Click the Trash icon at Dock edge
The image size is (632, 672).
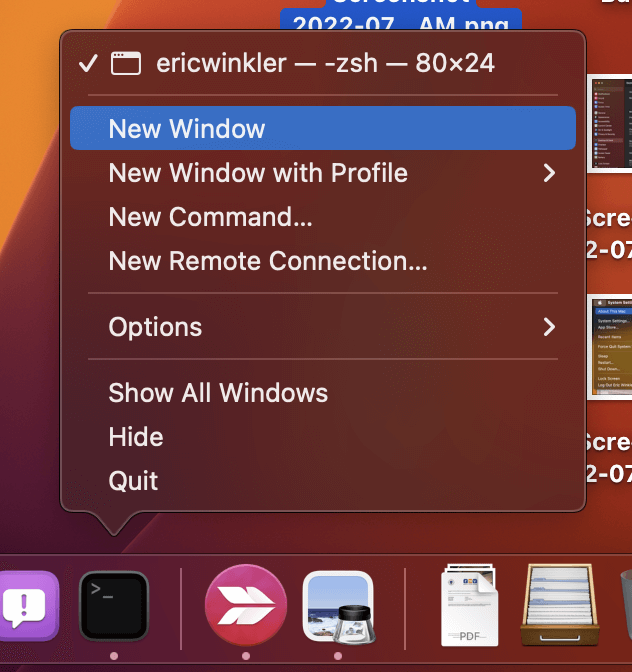(x=625, y=606)
